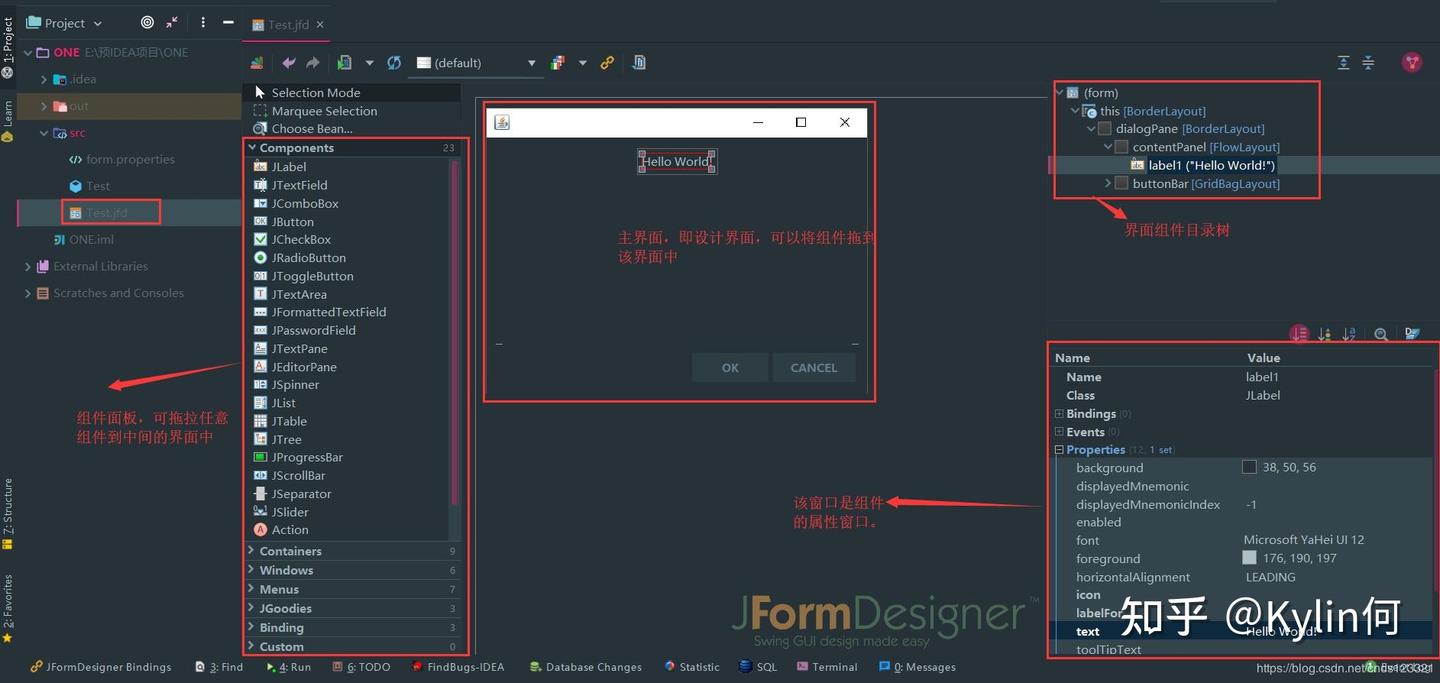The height and width of the screenshot is (683, 1440).
Task: Click the refresh designer toolbar icon
Action: (393, 62)
